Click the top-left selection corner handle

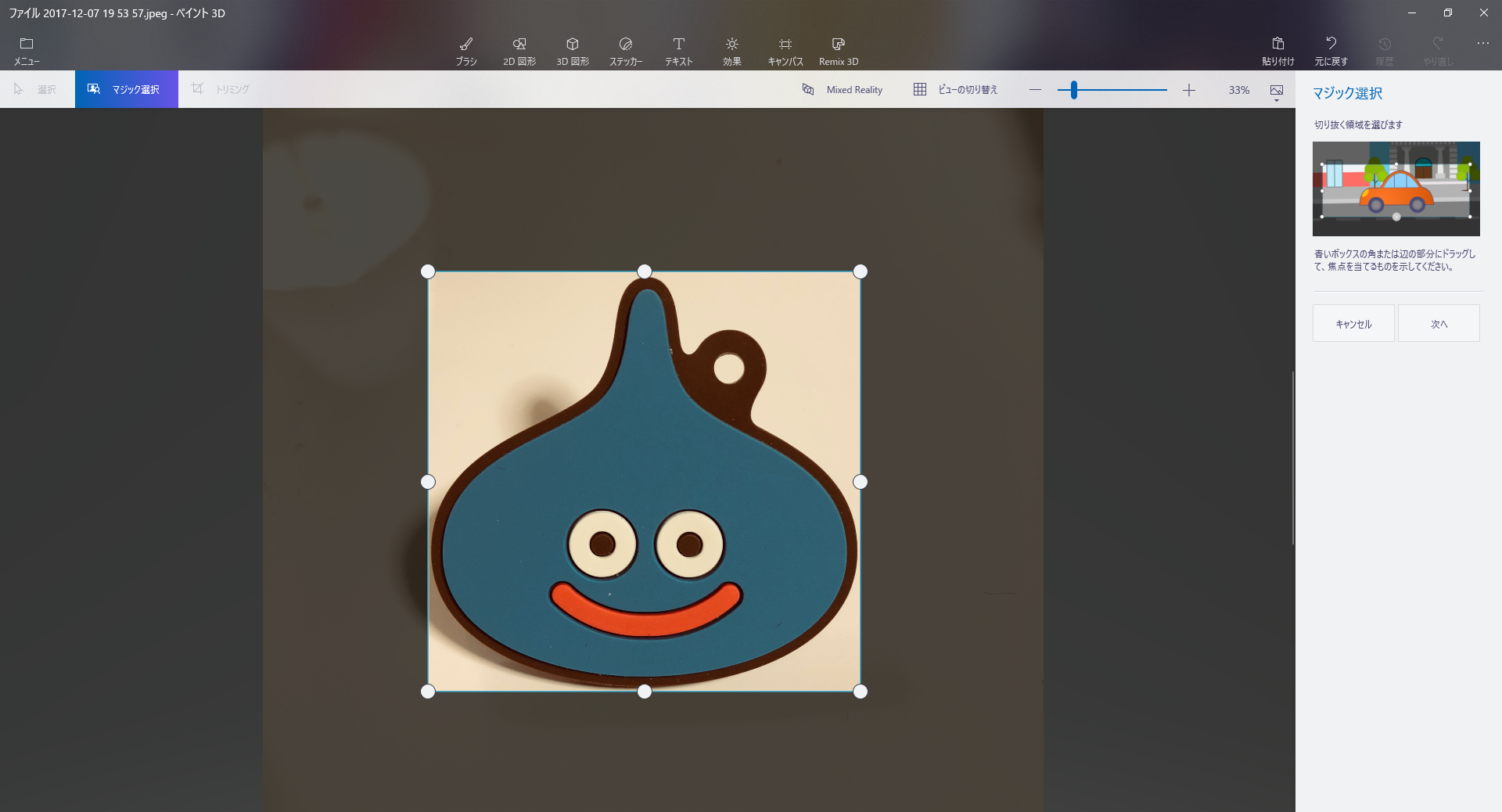click(428, 271)
